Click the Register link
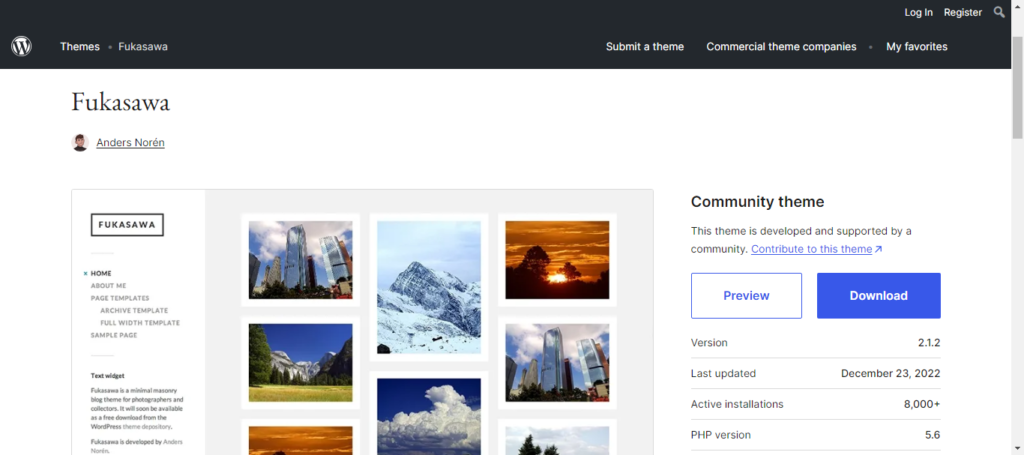This screenshot has width=1024, height=455. [963, 12]
